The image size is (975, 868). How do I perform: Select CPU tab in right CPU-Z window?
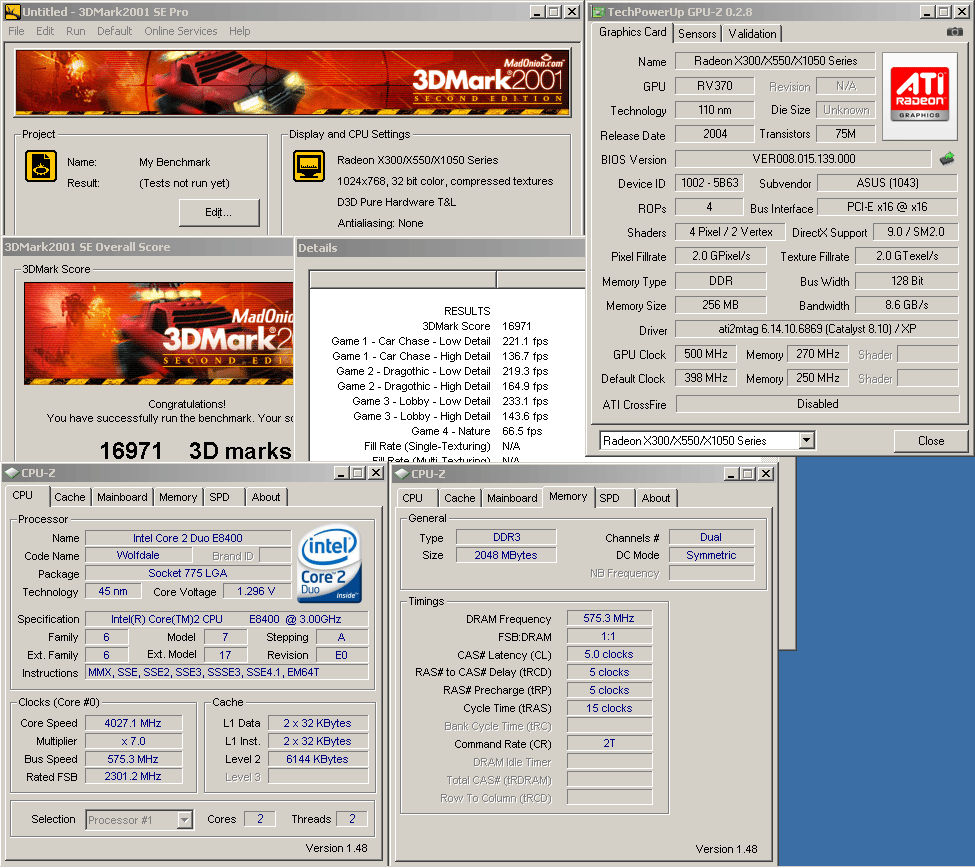pos(412,498)
